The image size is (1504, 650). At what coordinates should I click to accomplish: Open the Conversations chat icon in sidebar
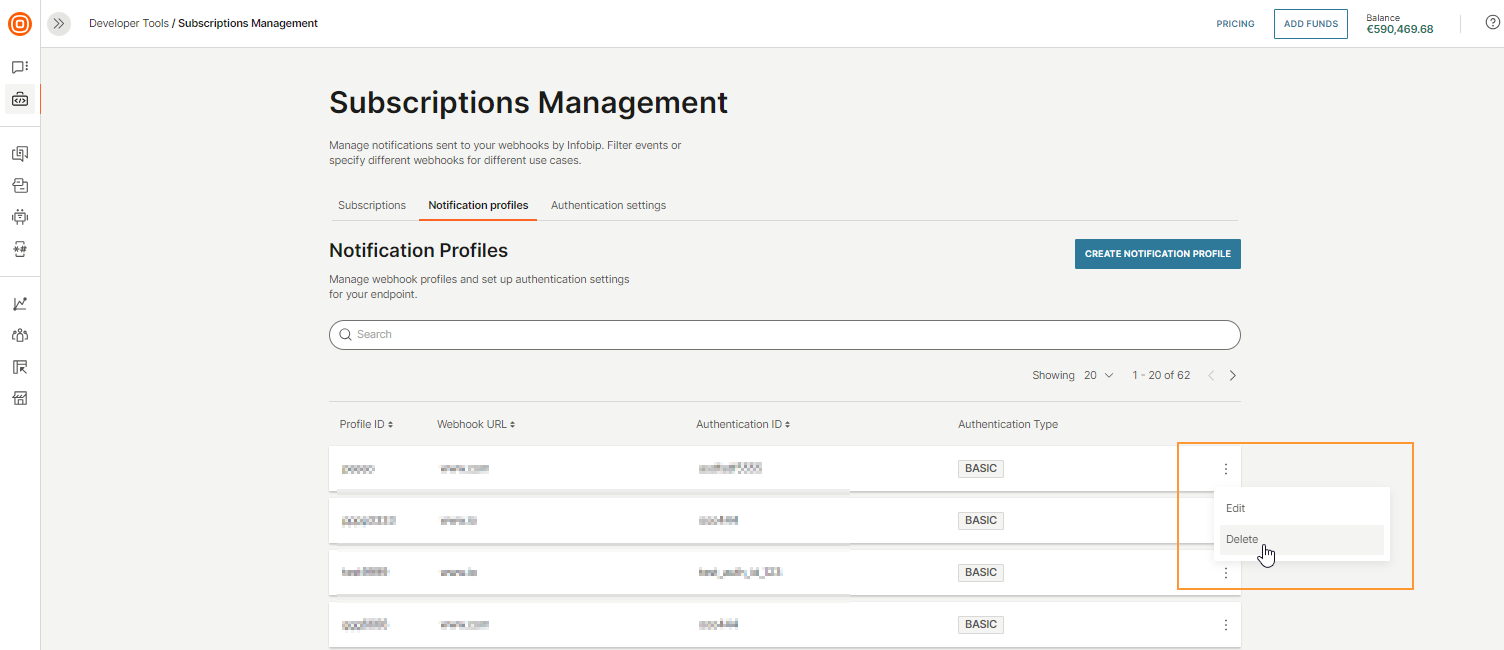point(20,66)
